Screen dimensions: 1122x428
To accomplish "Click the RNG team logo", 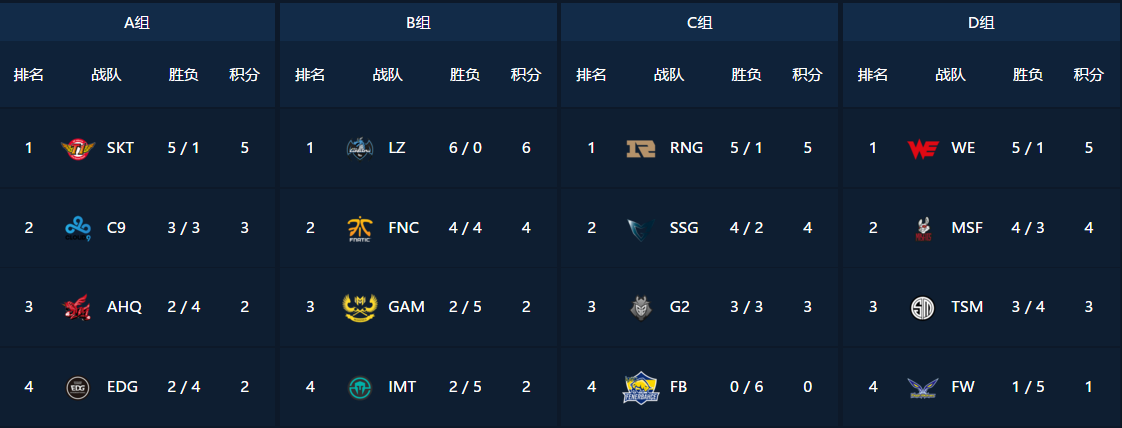I will pos(640,148).
